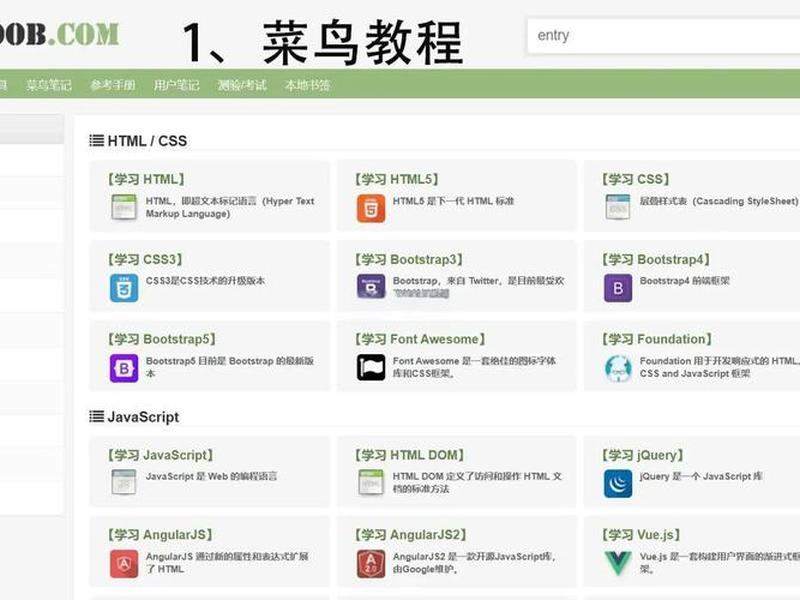This screenshot has width=800, height=600.
Task: Click the Bootstrap3 purple icon
Action: pos(371,287)
